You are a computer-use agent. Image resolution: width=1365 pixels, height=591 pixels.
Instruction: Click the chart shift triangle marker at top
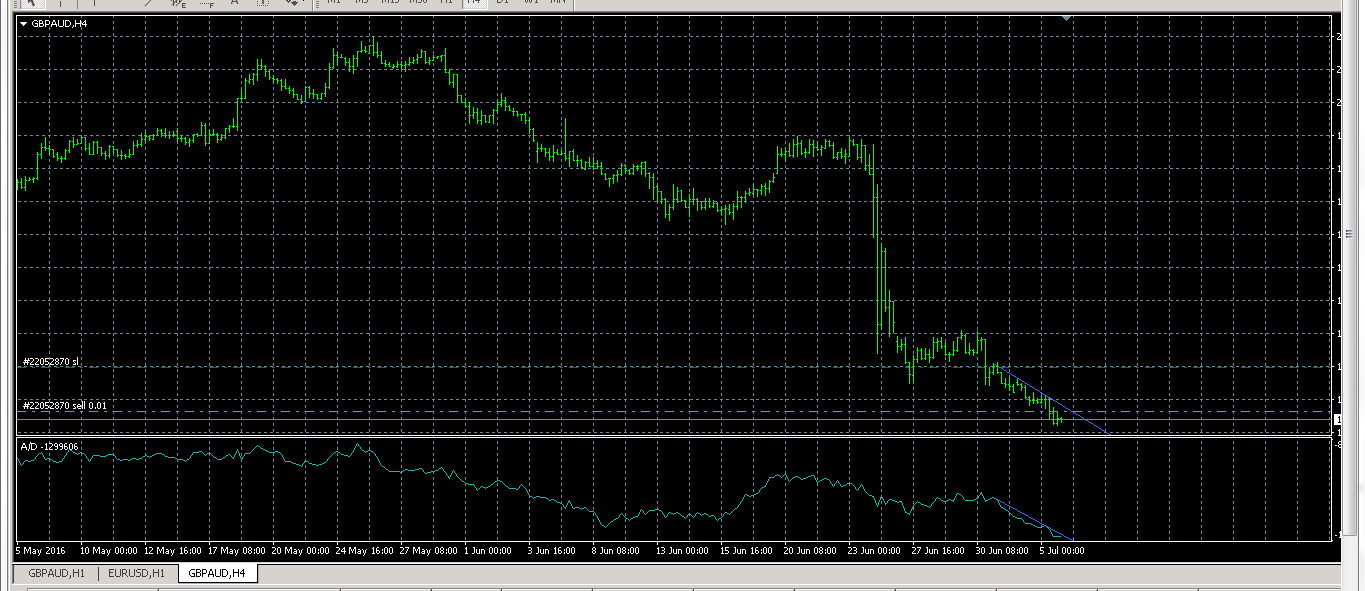tap(1067, 18)
